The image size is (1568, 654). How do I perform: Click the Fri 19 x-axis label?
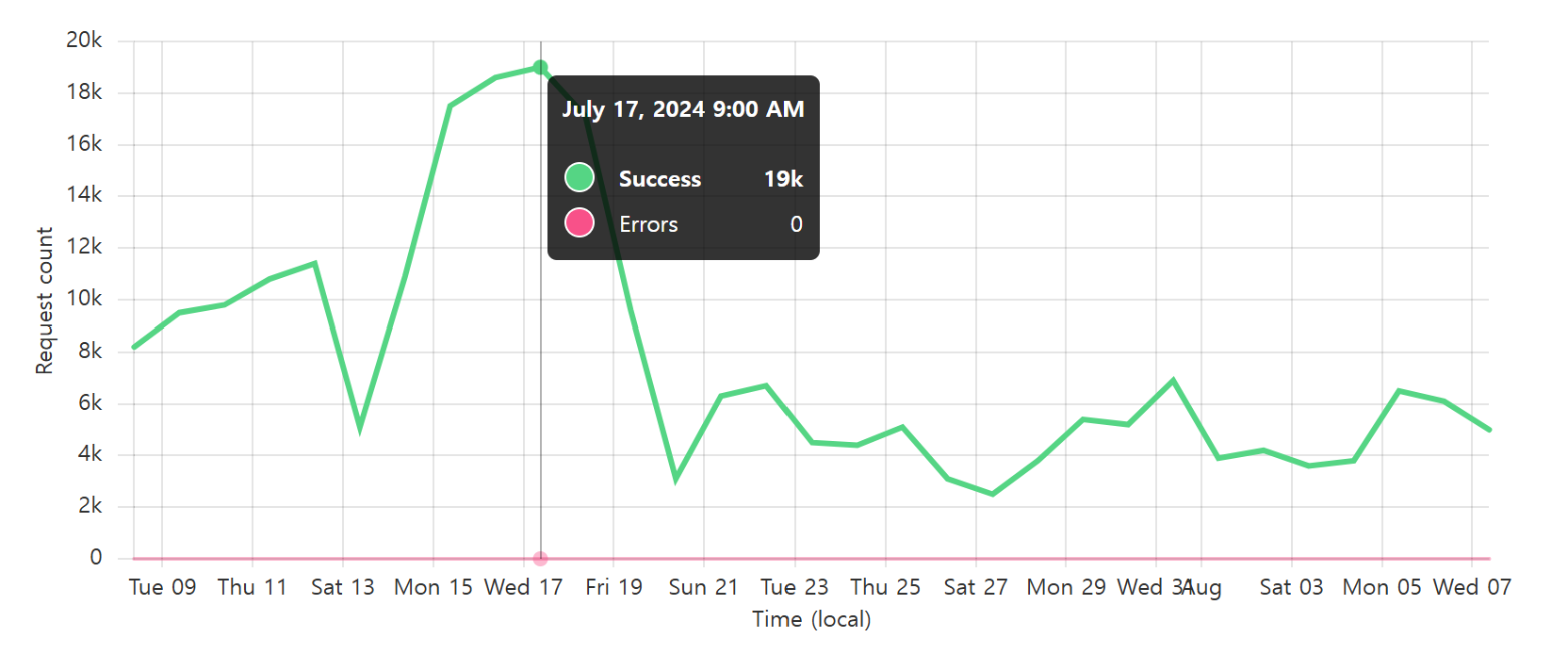(x=613, y=587)
